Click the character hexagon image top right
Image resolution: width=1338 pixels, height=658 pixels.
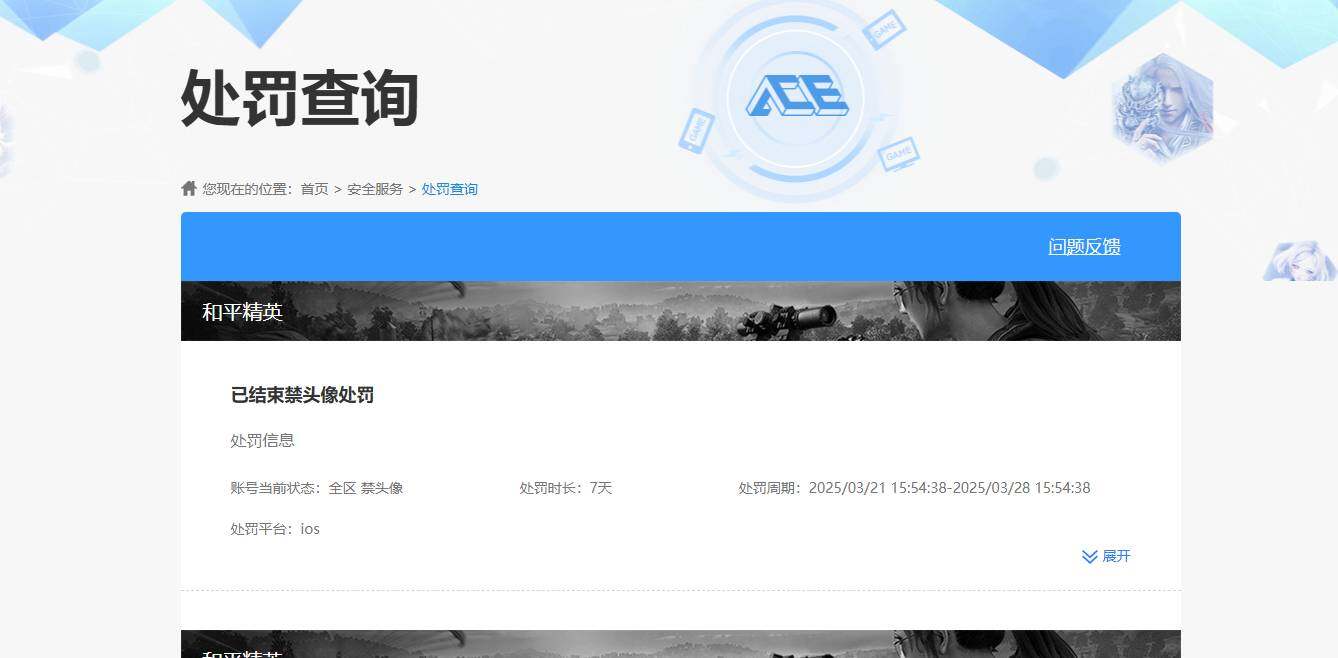tap(1162, 108)
